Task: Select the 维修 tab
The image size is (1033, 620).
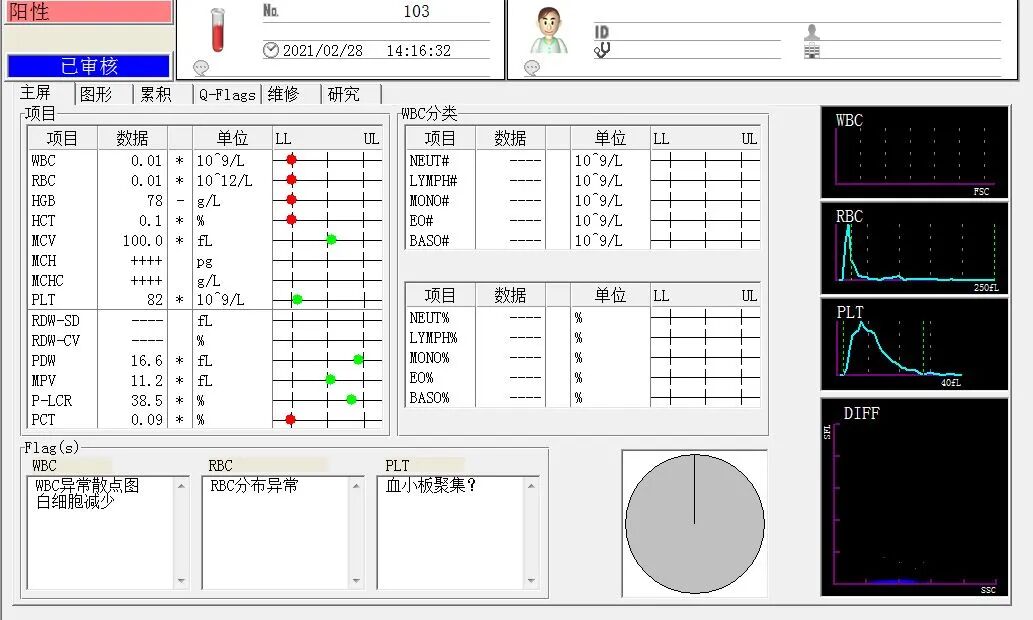Action: coord(283,94)
